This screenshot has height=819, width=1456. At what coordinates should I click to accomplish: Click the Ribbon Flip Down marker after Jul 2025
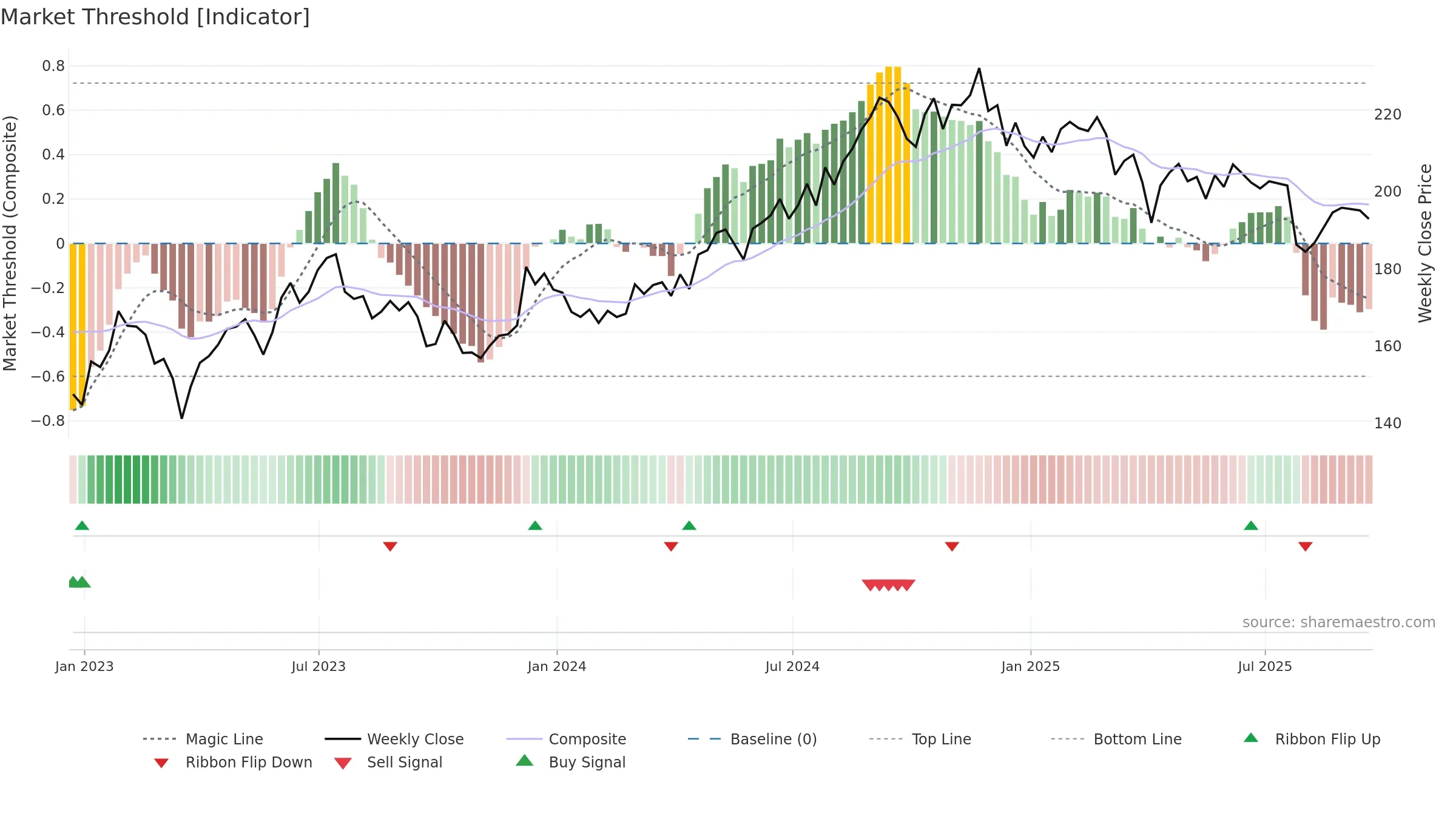1306,547
